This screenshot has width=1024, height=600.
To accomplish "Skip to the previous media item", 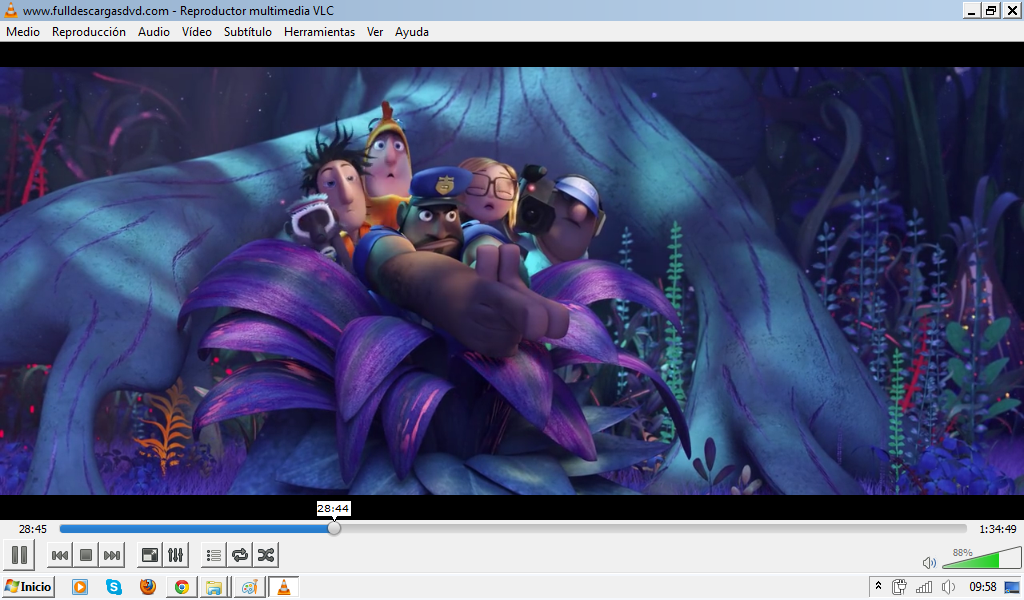I will click(59, 555).
